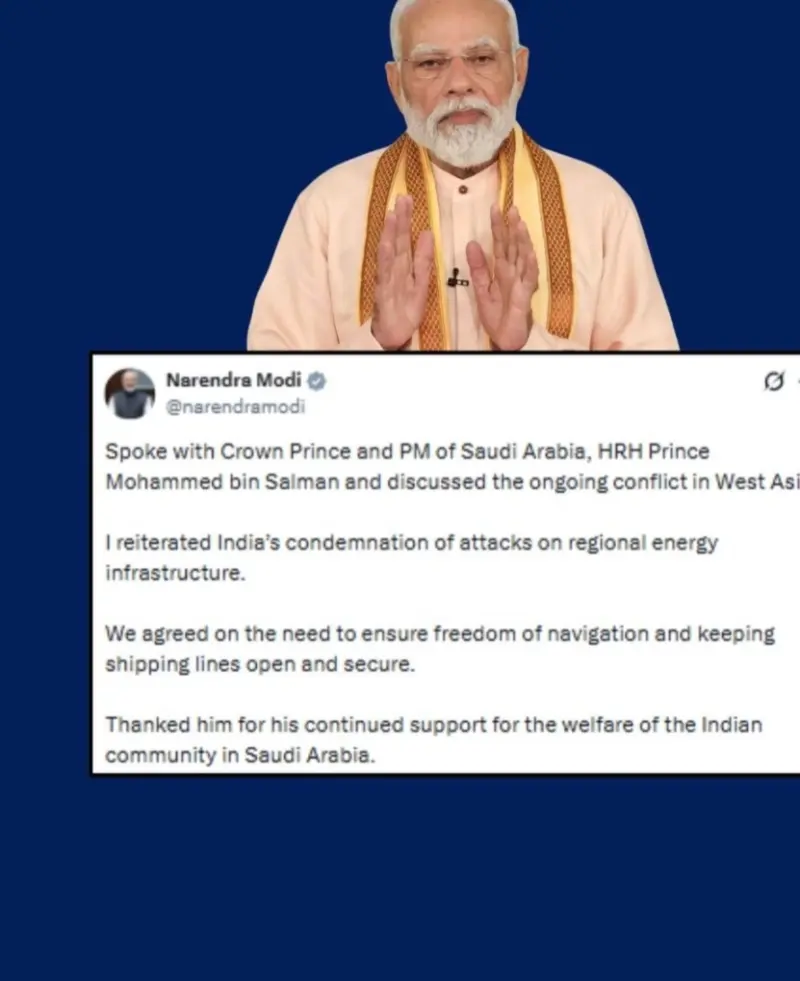Click the lapel microphone clipped on the kurta
The height and width of the screenshot is (981, 800).
click(457, 278)
